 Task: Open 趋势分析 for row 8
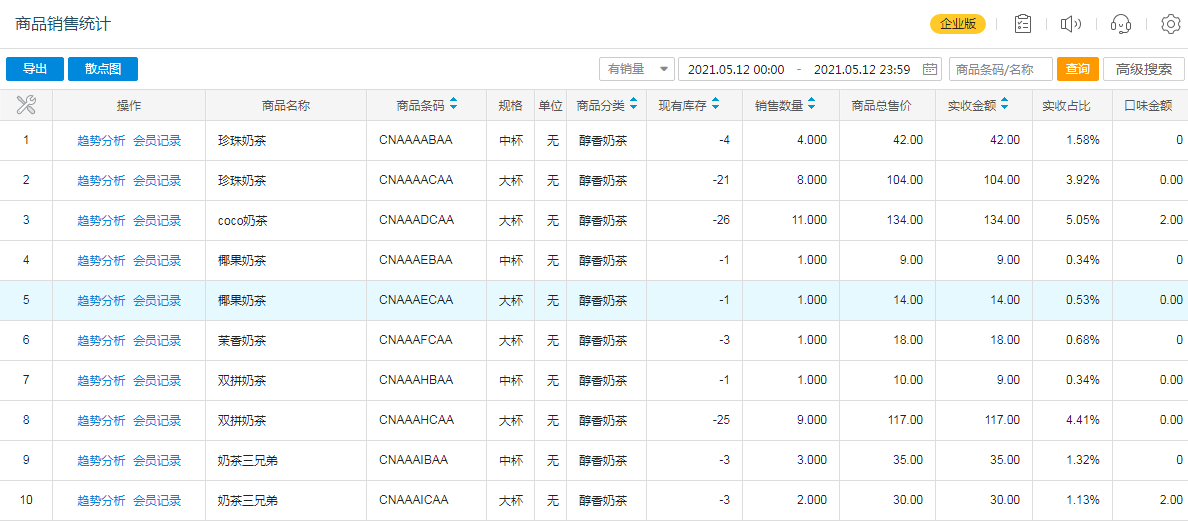click(x=101, y=420)
